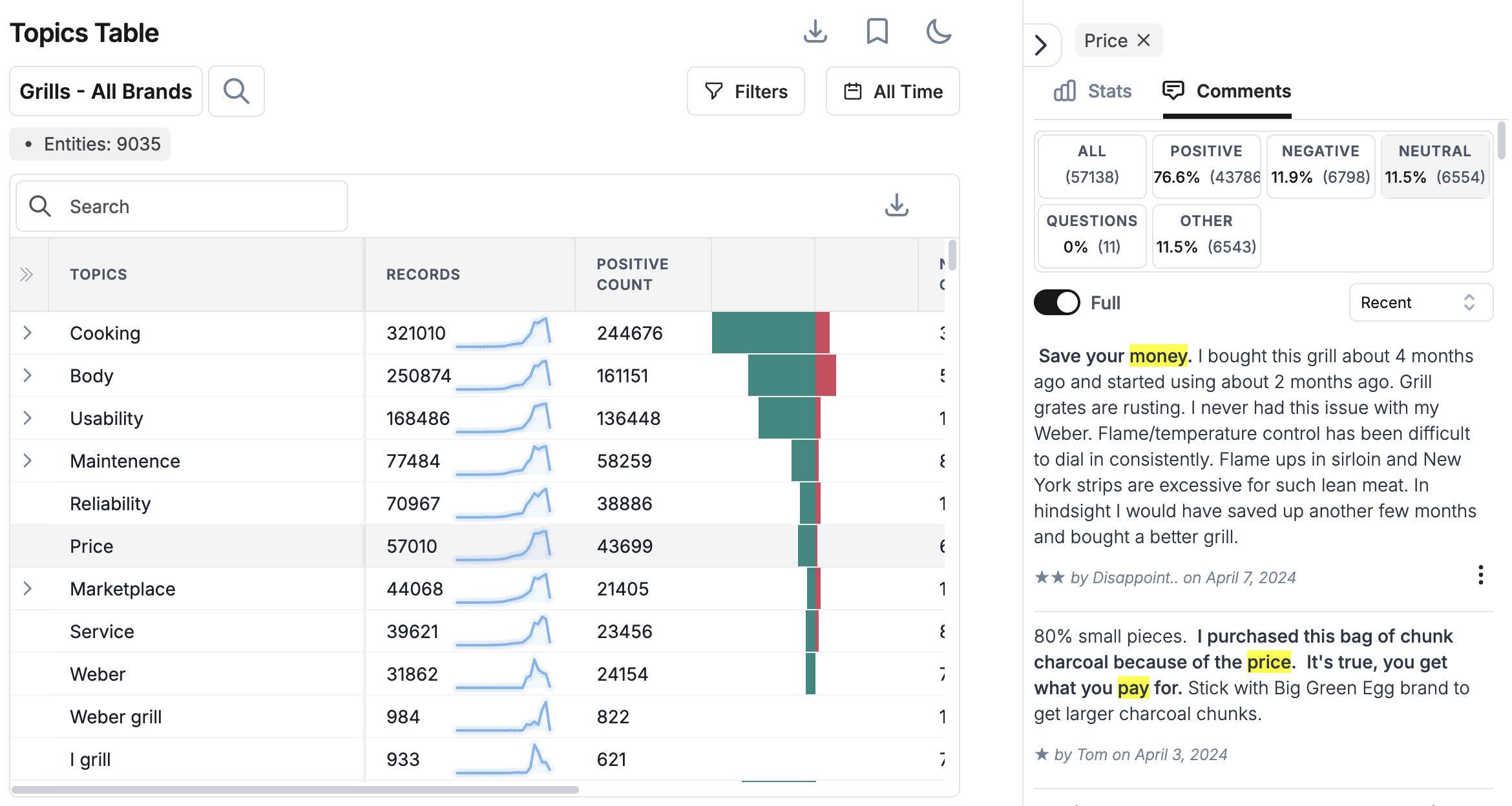Click the top download icon in header
1512x806 pixels.
(815, 32)
